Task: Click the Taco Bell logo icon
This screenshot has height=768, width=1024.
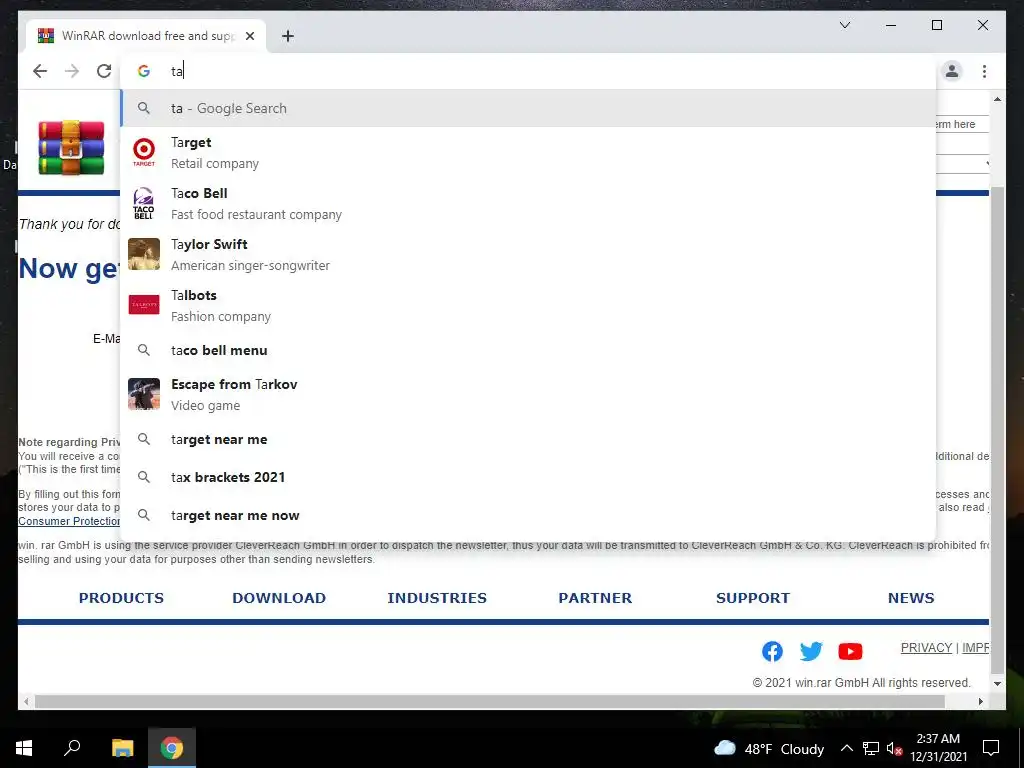Action: 144,203
